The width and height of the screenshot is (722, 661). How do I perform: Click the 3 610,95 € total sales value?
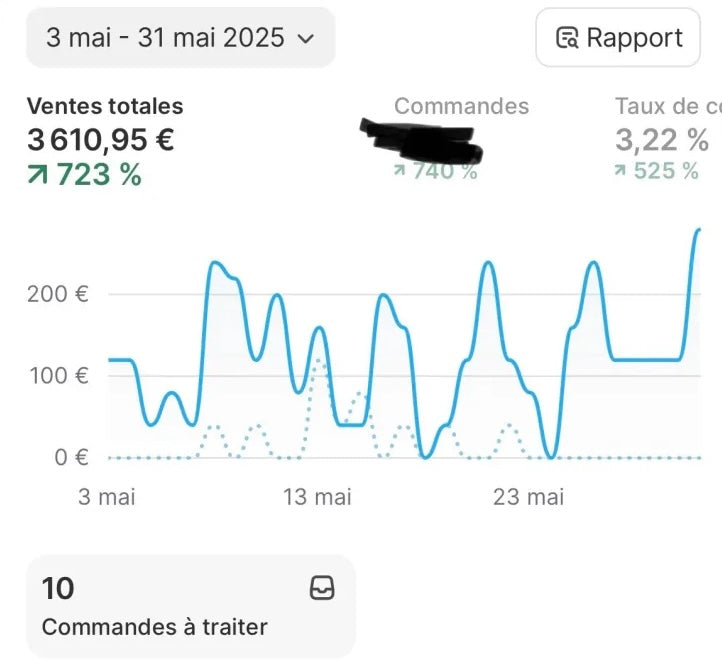[101, 140]
